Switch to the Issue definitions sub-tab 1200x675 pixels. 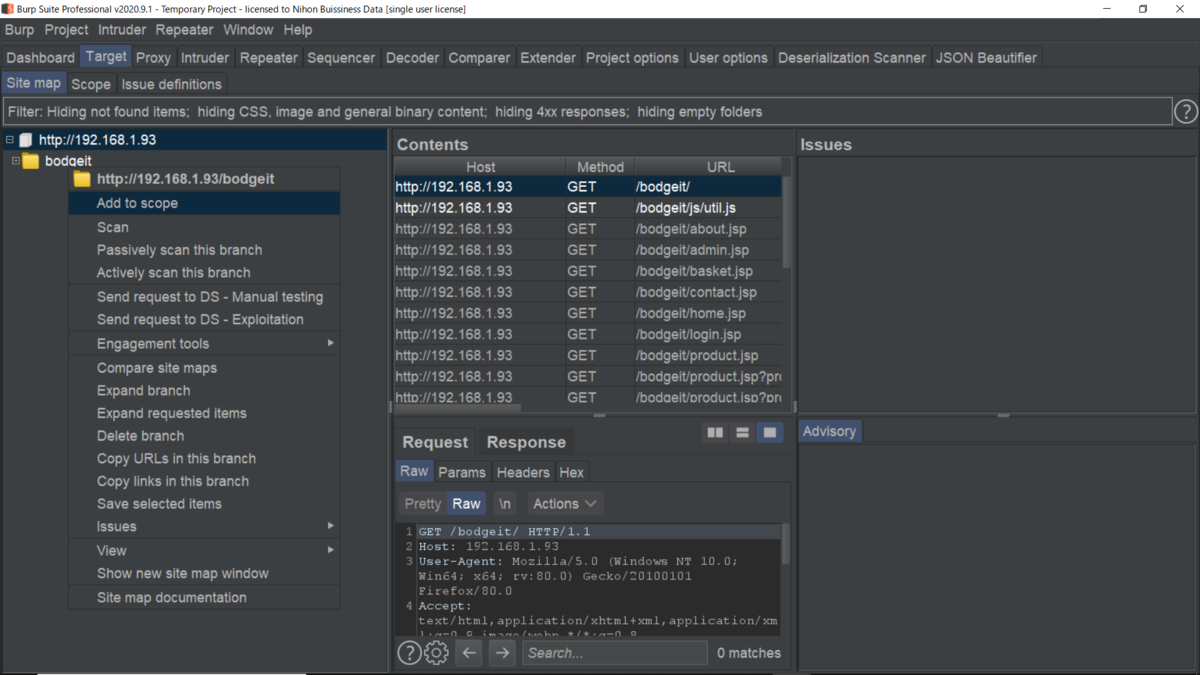(171, 84)
